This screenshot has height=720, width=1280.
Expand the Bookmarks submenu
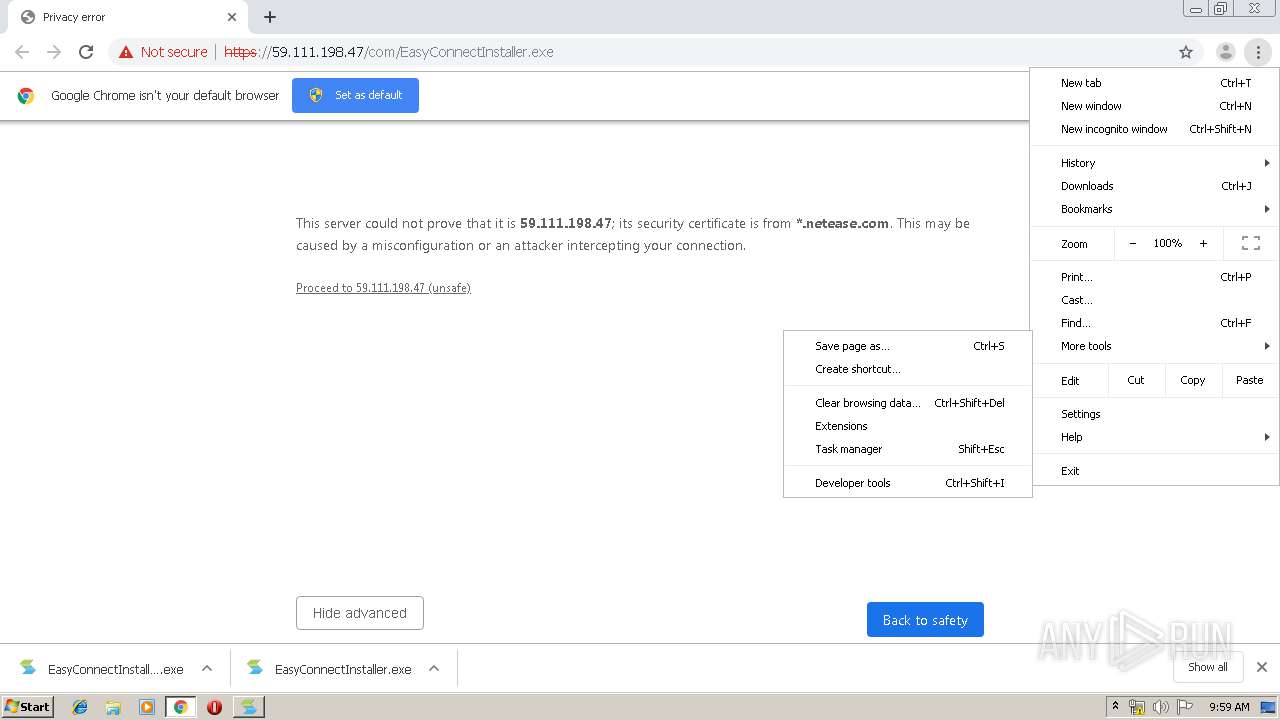point(1155,209)
